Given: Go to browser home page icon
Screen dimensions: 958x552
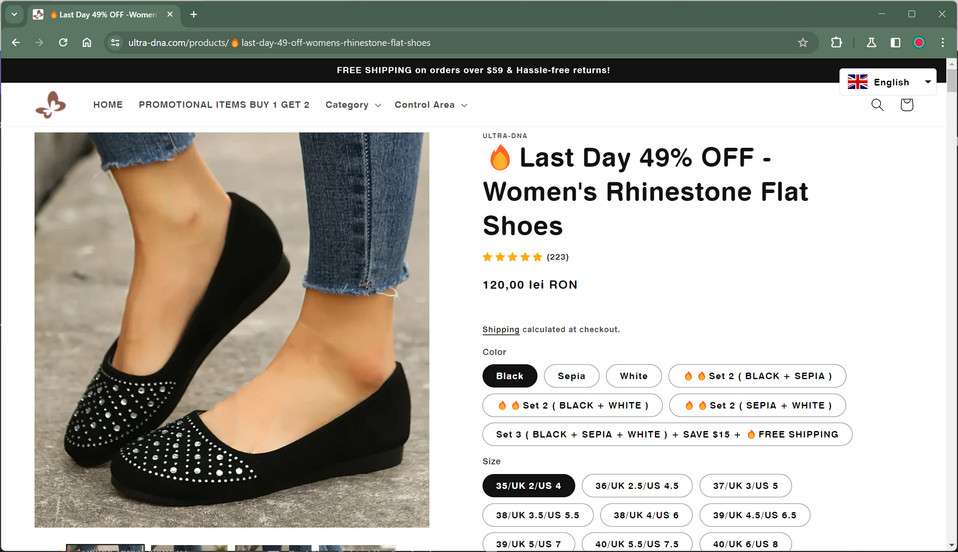Looking at the screenshot, I should 87,43.
